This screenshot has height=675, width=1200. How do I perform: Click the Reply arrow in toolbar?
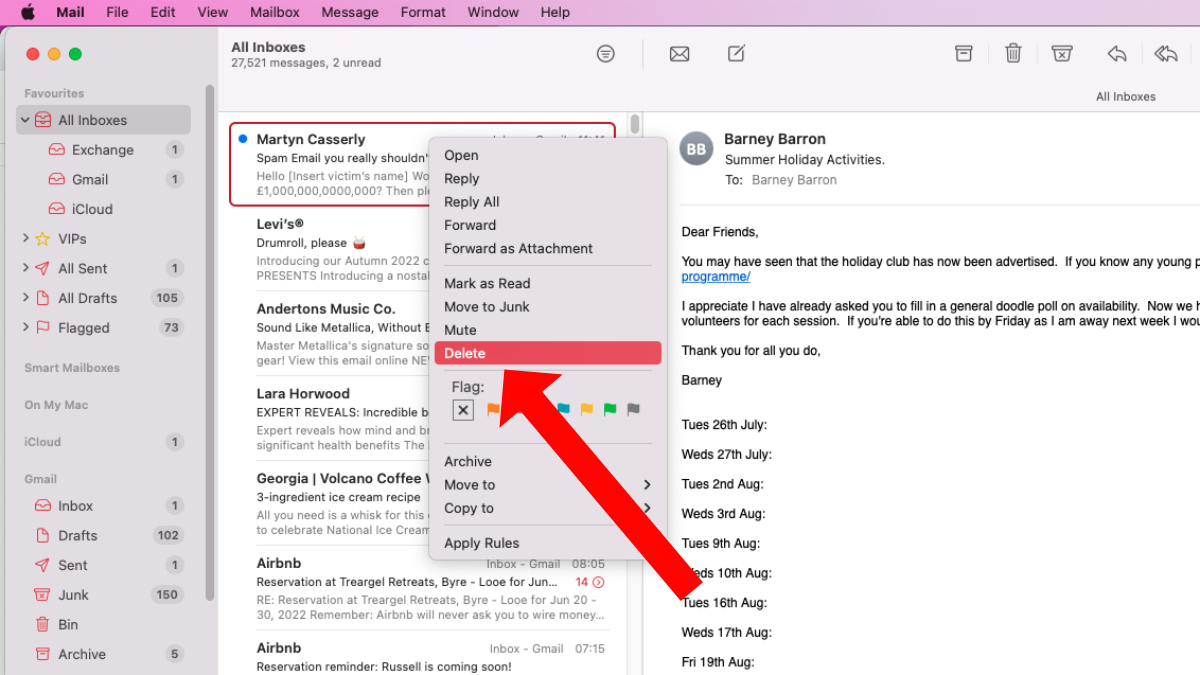pos(1117,54)
